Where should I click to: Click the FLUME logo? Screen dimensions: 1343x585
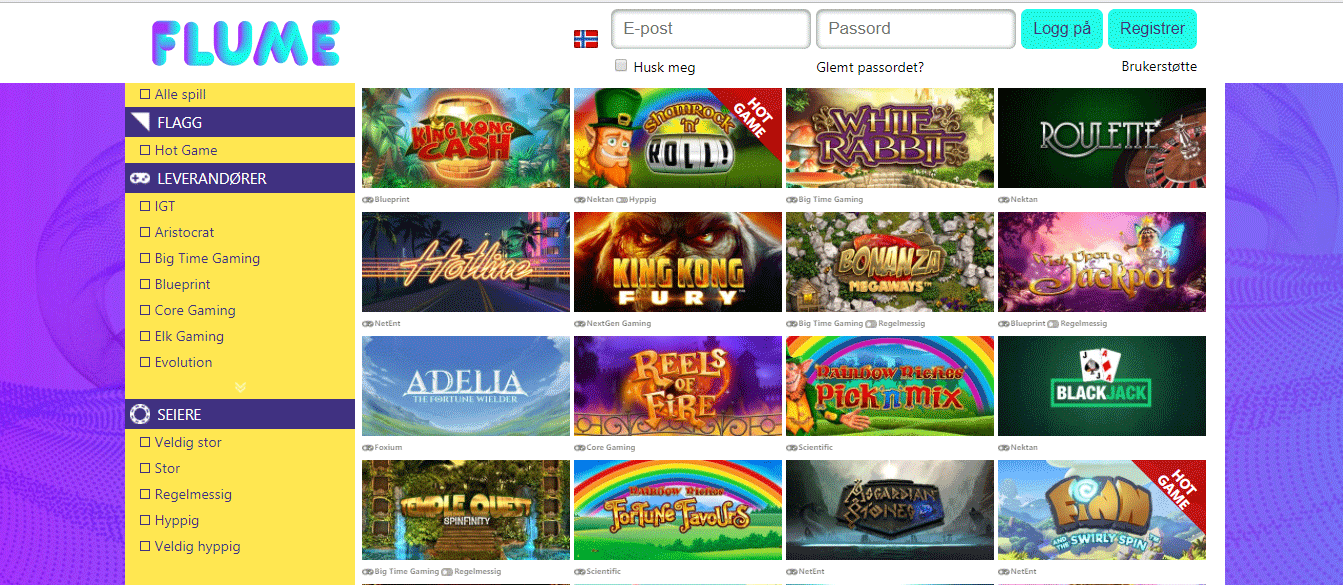pyautogui.click(x=246, y=43)
